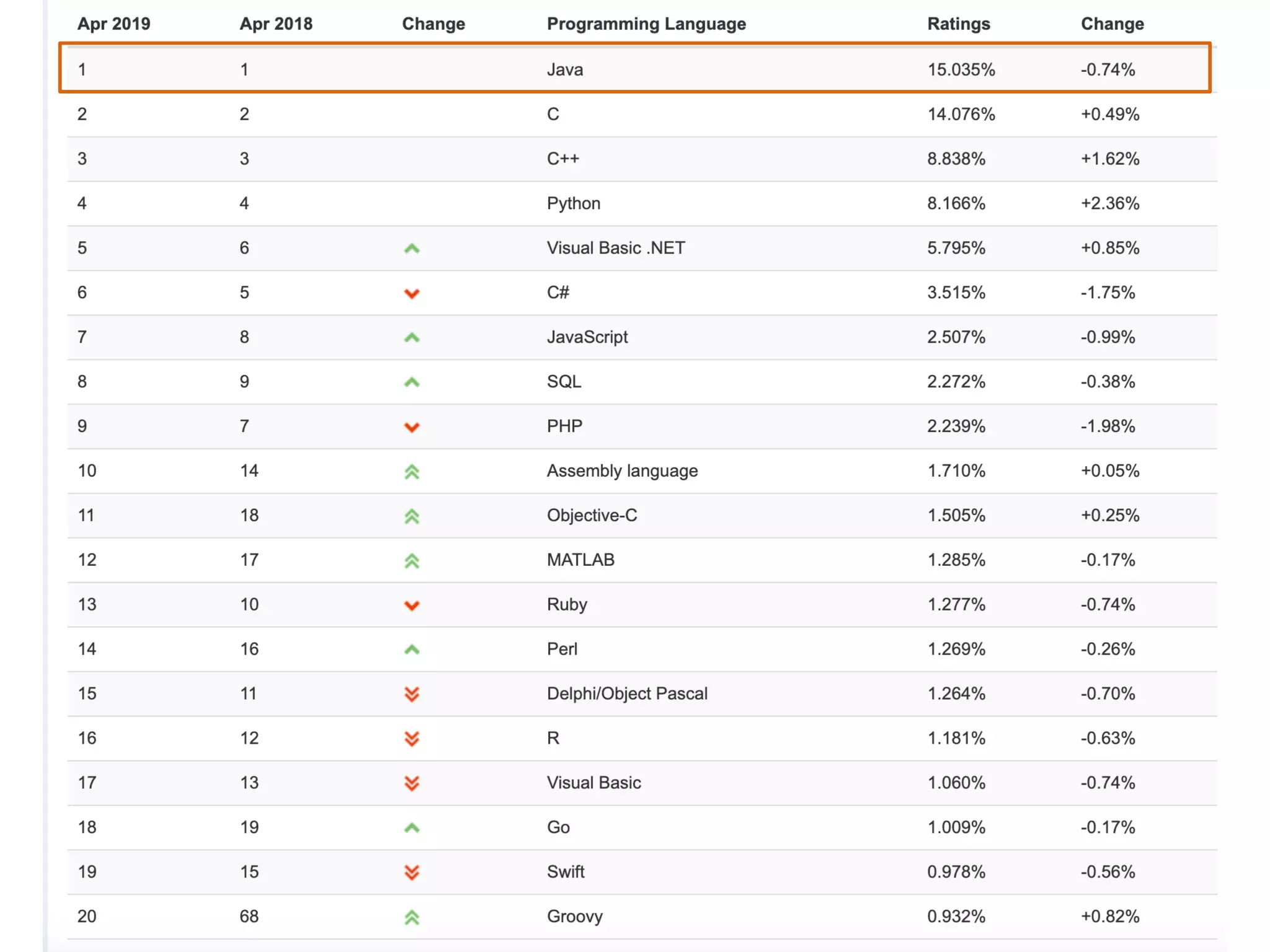The image size is (1270, 952).
Task: Click the Apr 2019 column header
Action: [x=113, y=24]
